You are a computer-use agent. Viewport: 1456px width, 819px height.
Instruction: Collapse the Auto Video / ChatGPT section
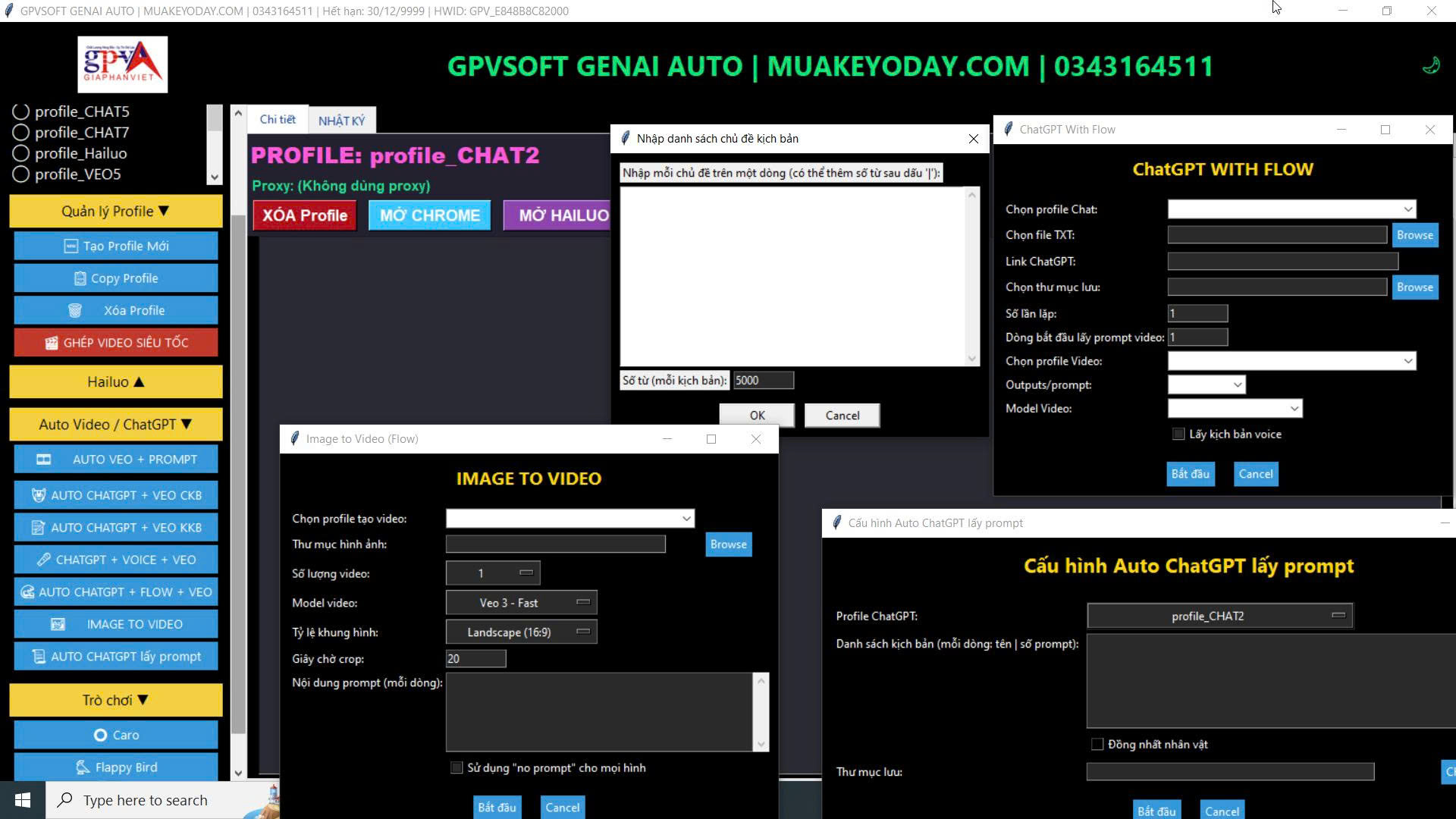(x=116, y=425)
